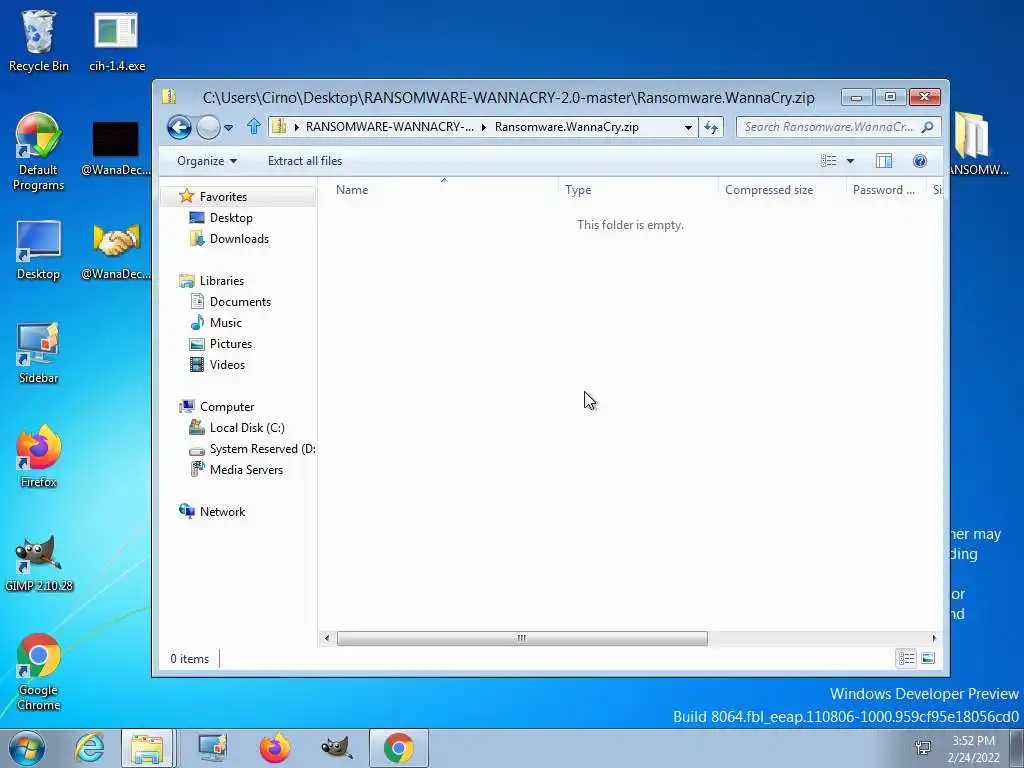Select the black @WanaDec... desktop icon
Image resolution: width=1024 pixels, height=768 pixels.
(116, 149)
